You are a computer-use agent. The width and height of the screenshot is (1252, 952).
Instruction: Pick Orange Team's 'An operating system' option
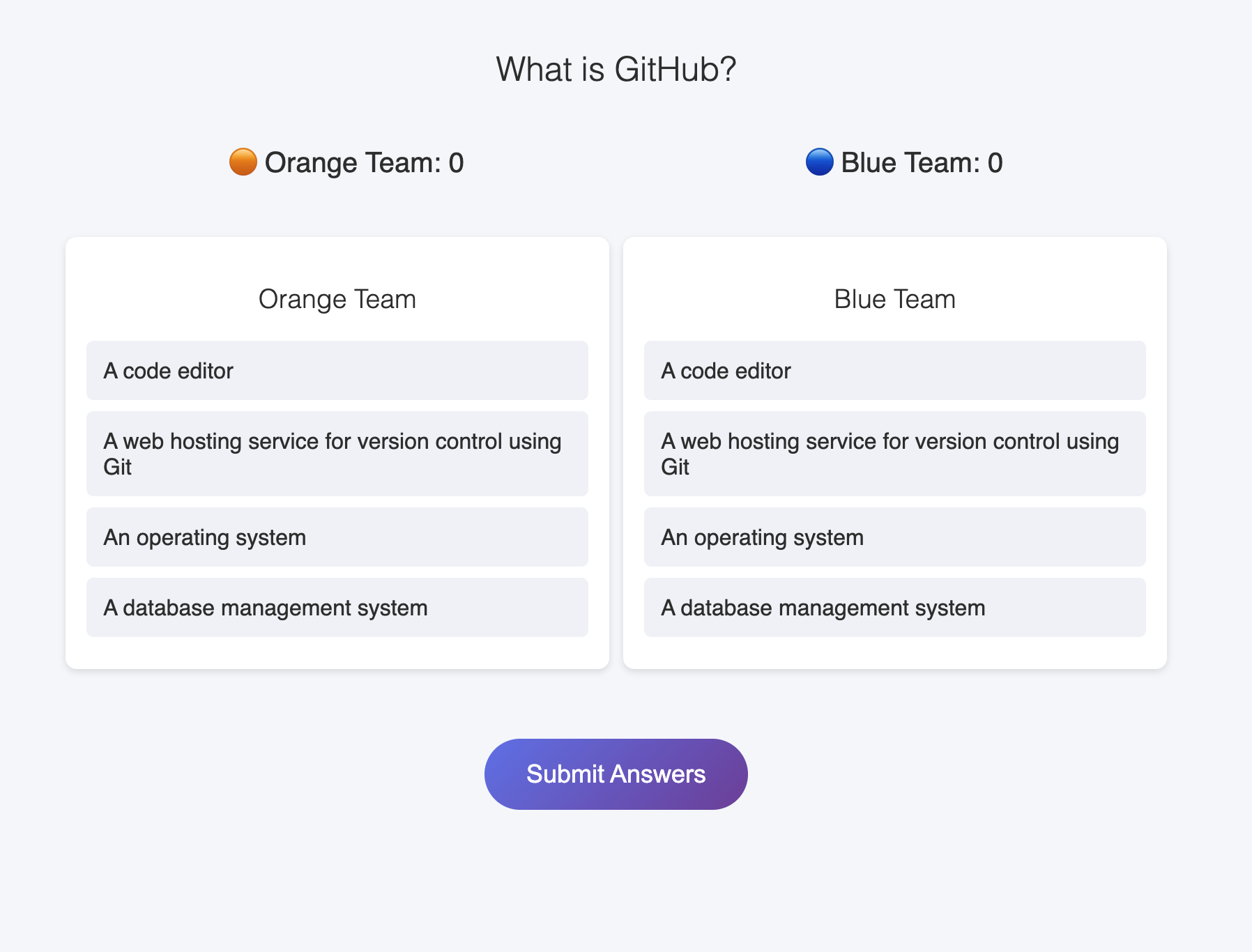point(337,537)
